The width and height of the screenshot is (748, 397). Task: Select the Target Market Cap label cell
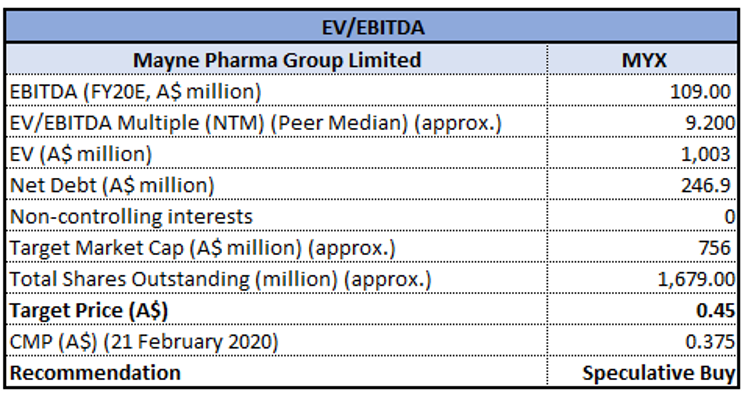(x=277, y=247)
